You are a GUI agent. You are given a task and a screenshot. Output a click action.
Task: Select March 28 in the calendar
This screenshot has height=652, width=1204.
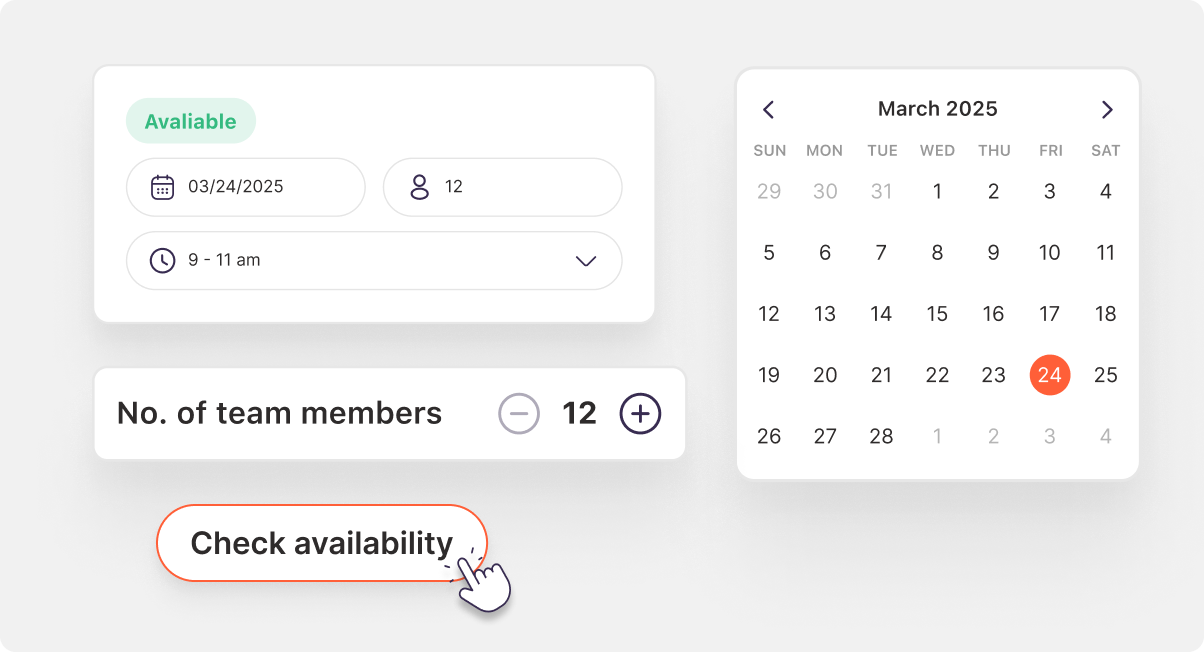point(881,436)
